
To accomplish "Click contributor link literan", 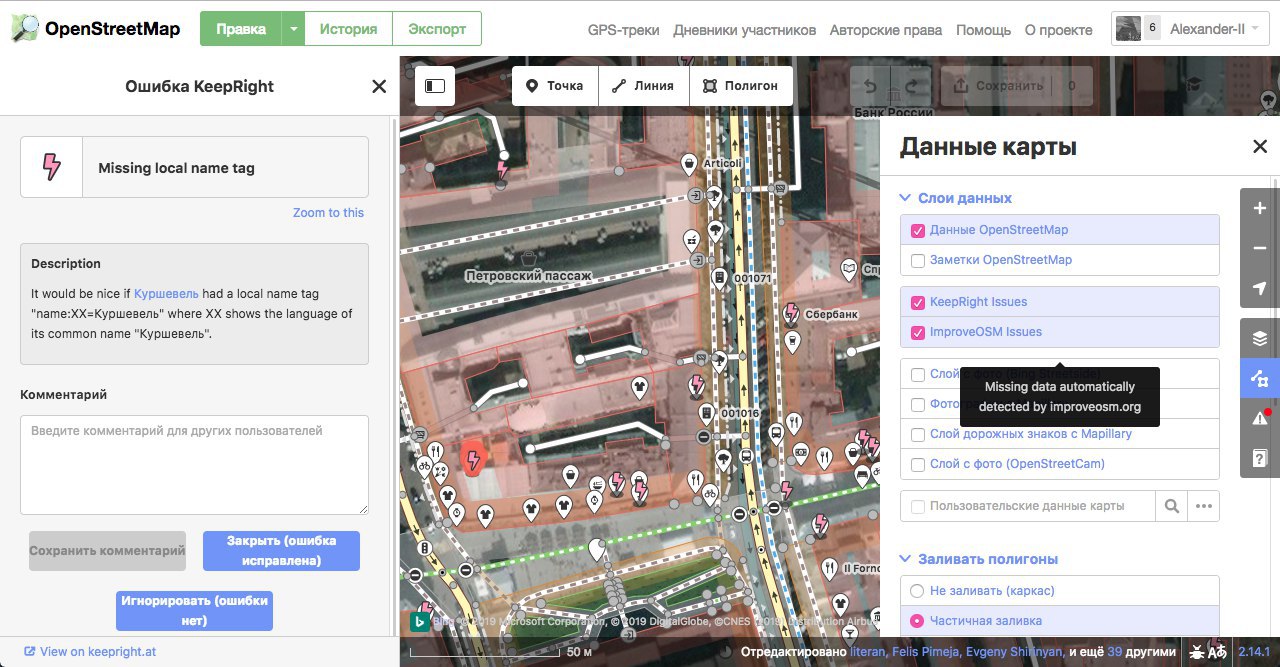I will point(869,652).
